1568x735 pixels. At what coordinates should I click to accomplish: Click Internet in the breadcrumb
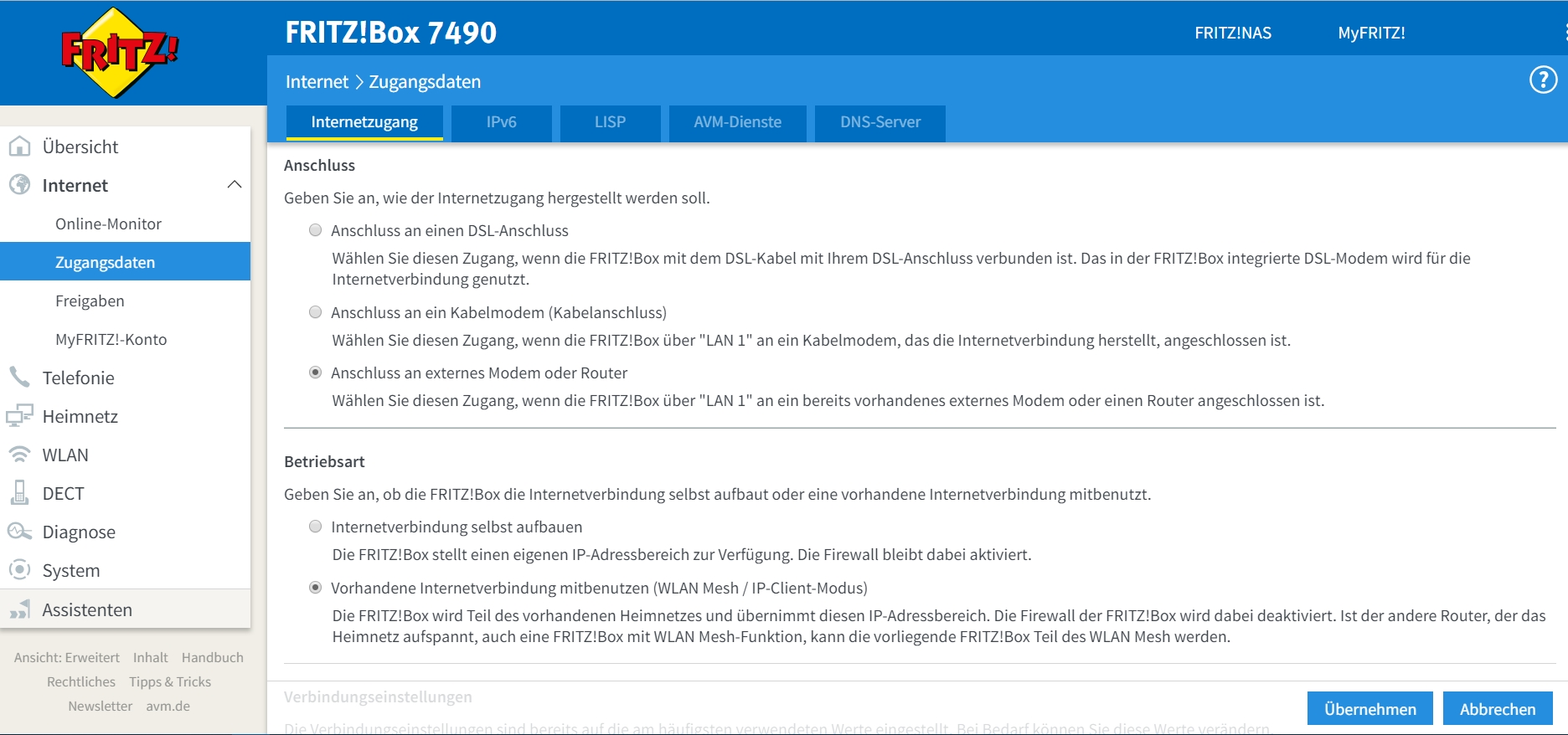click(x=317, y=82)
